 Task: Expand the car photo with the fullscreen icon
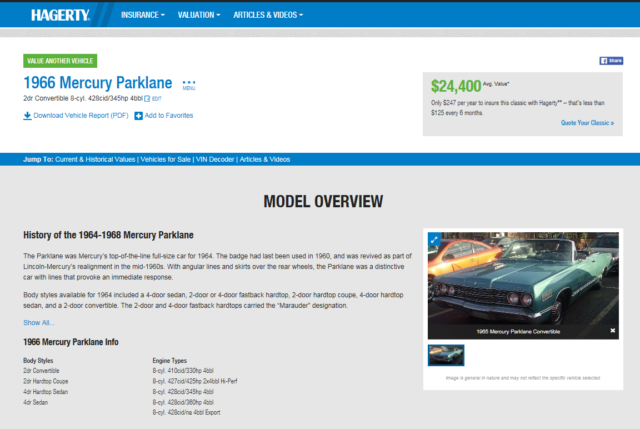[434, 239]
